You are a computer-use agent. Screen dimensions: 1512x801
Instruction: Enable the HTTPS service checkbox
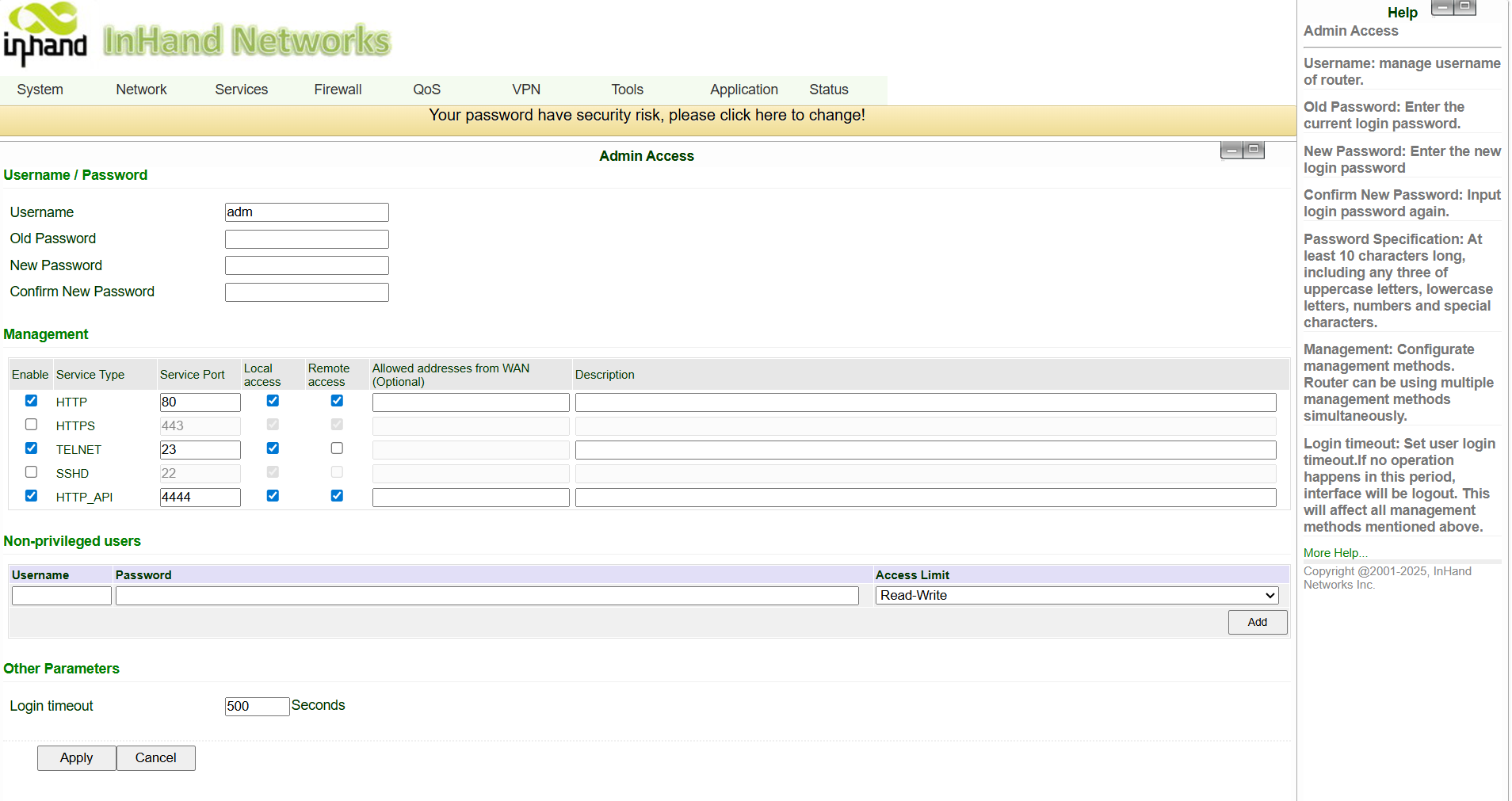pos(31,425)
